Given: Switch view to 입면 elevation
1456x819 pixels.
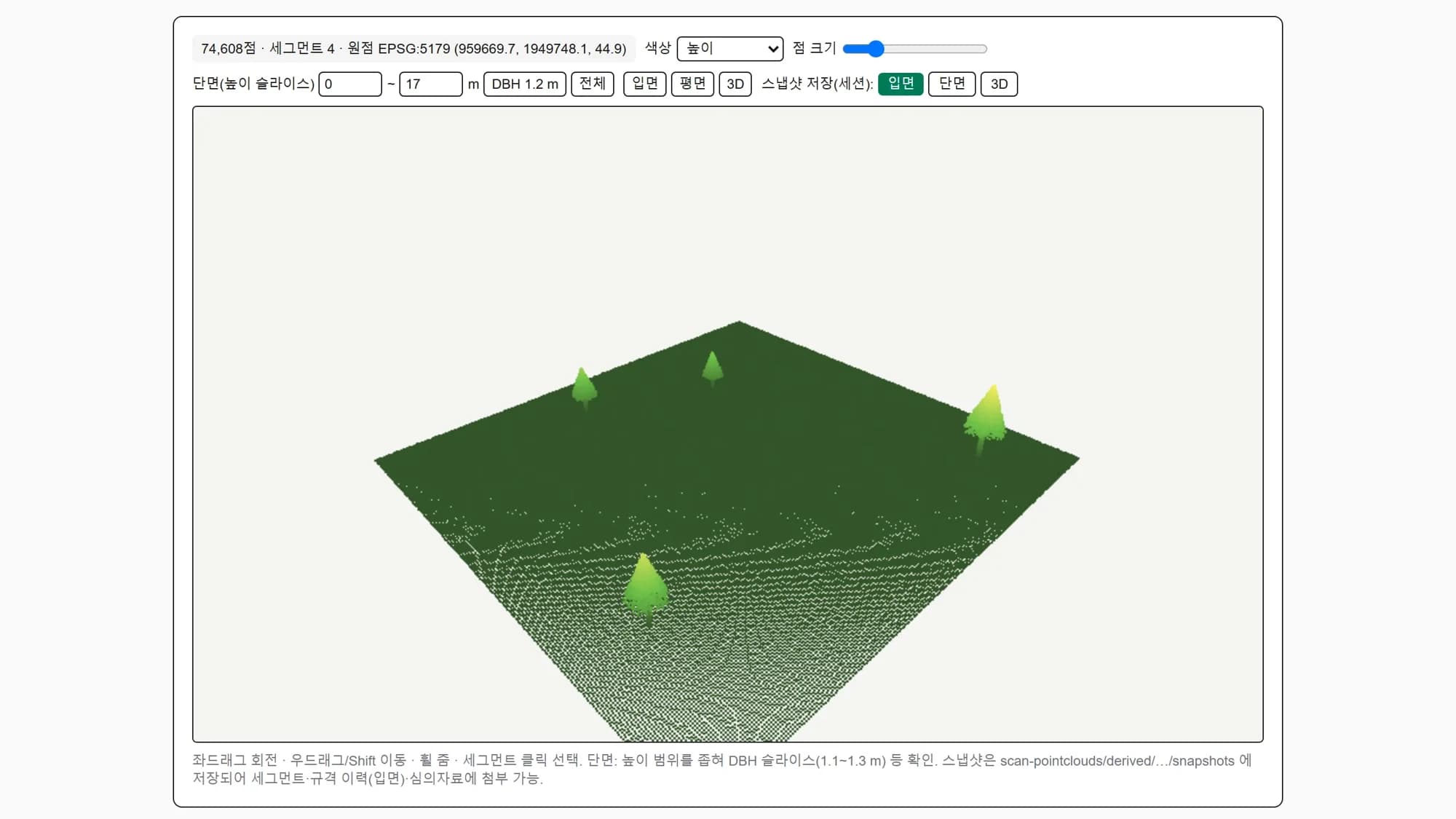Looking at the screenshot, I should point(645,84).
